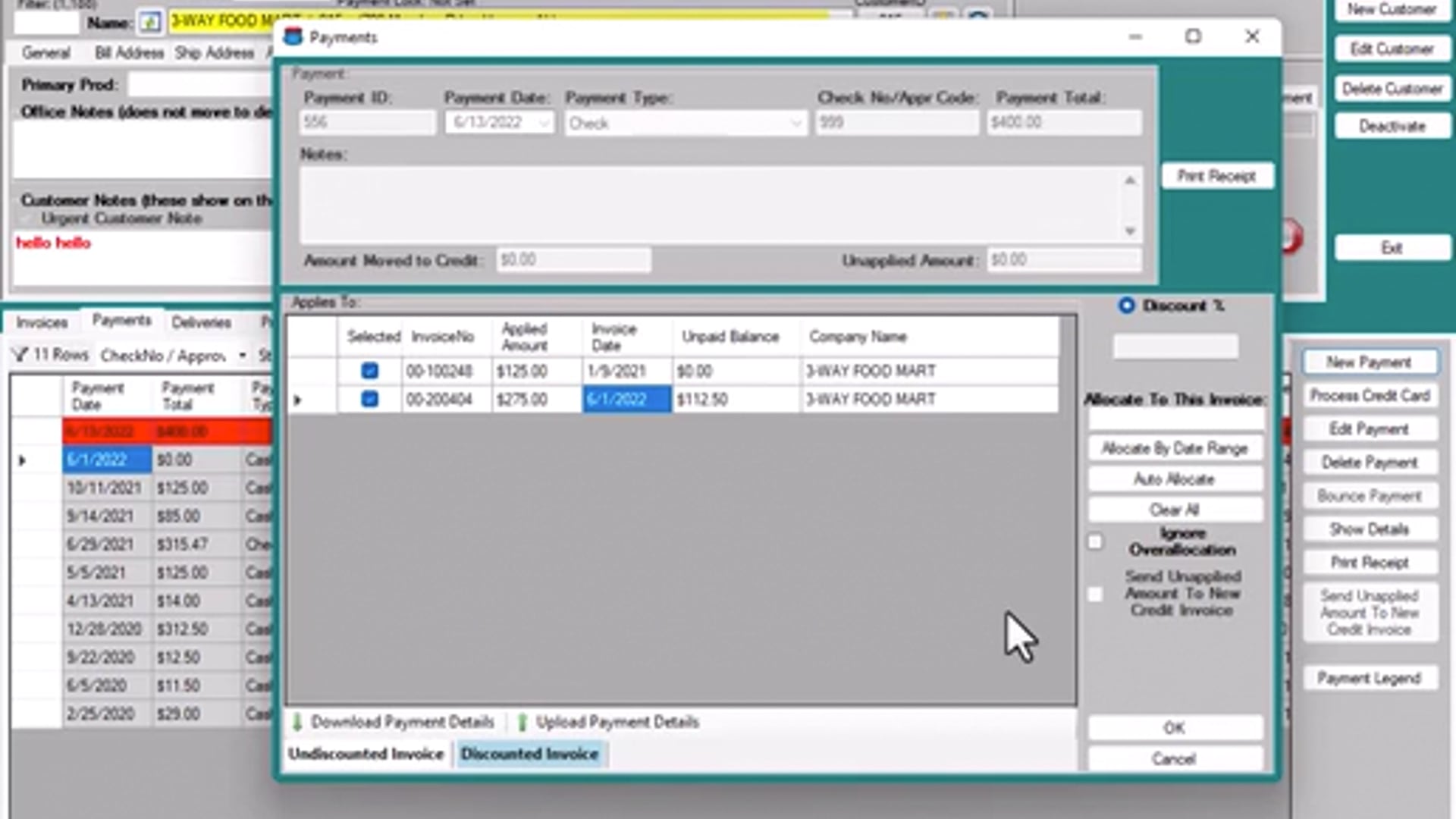Viewport: 1456px width, 819px height.
Task: Confirm with the OK button
Action: [x=1175, y=728]
